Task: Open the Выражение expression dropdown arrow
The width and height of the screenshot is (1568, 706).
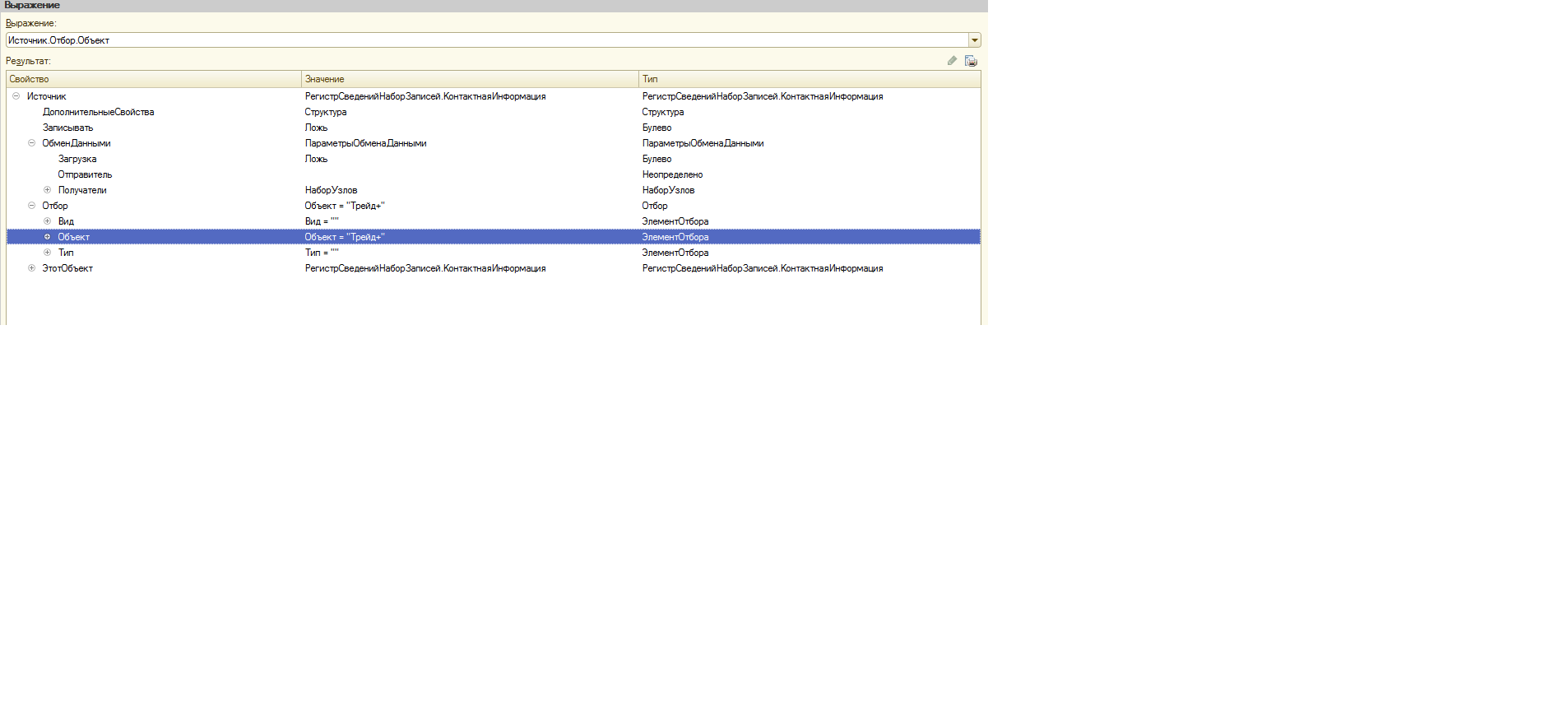Action: click(x=974, y=40)
